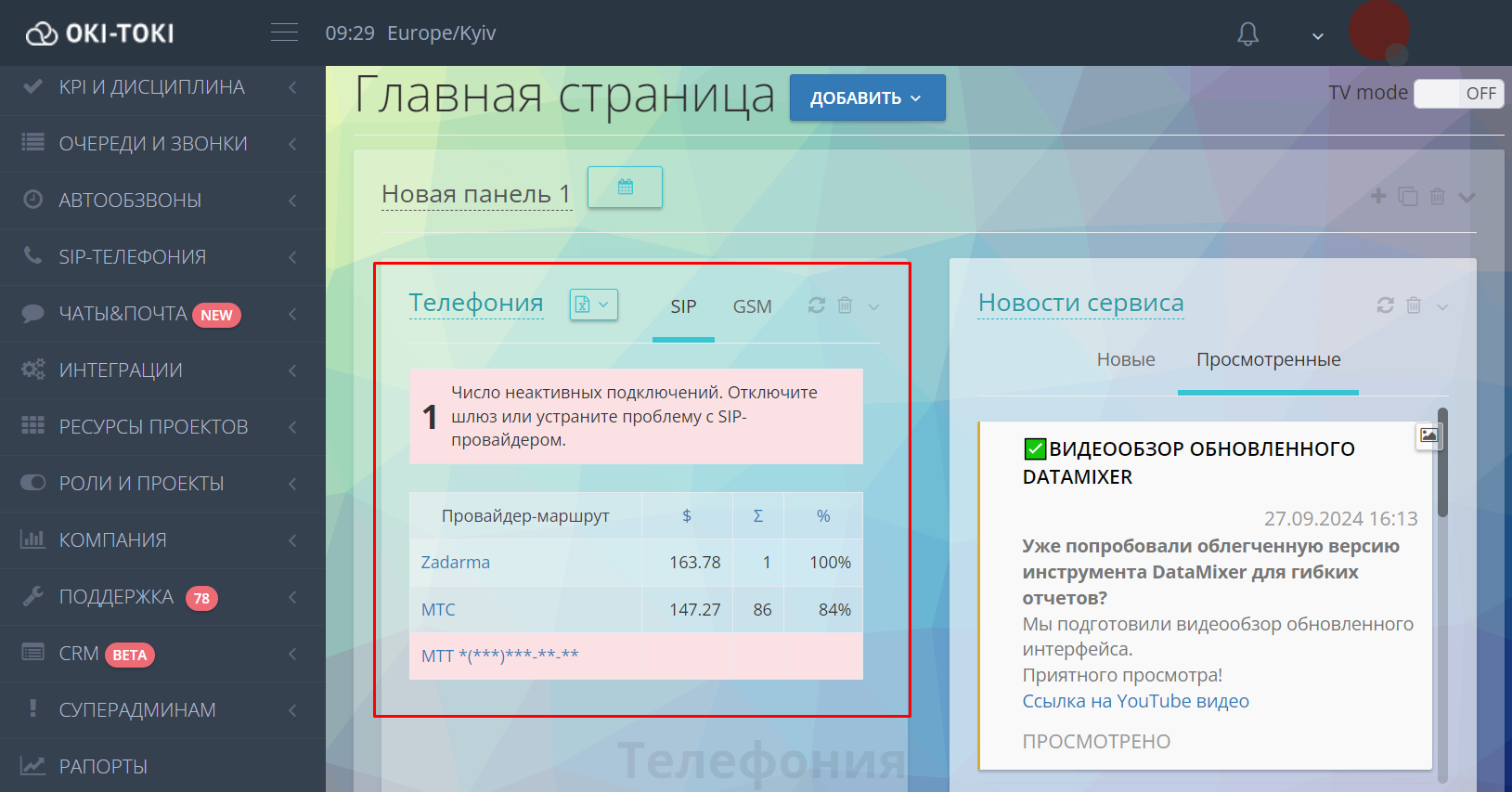Refresh the Новости сервиса widget
1512x792 pixels.
click(1386, 305)
